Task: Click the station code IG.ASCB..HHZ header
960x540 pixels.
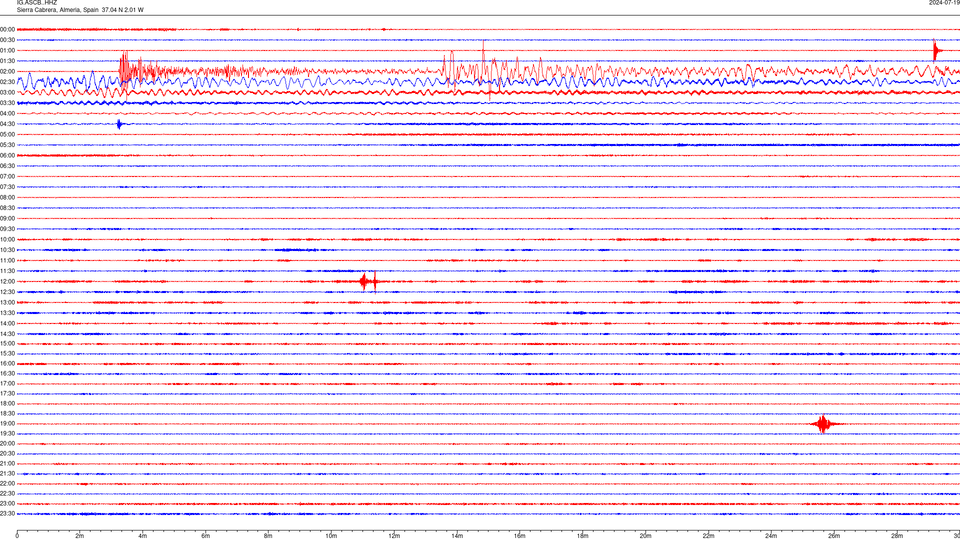Action: click(37, 2)
